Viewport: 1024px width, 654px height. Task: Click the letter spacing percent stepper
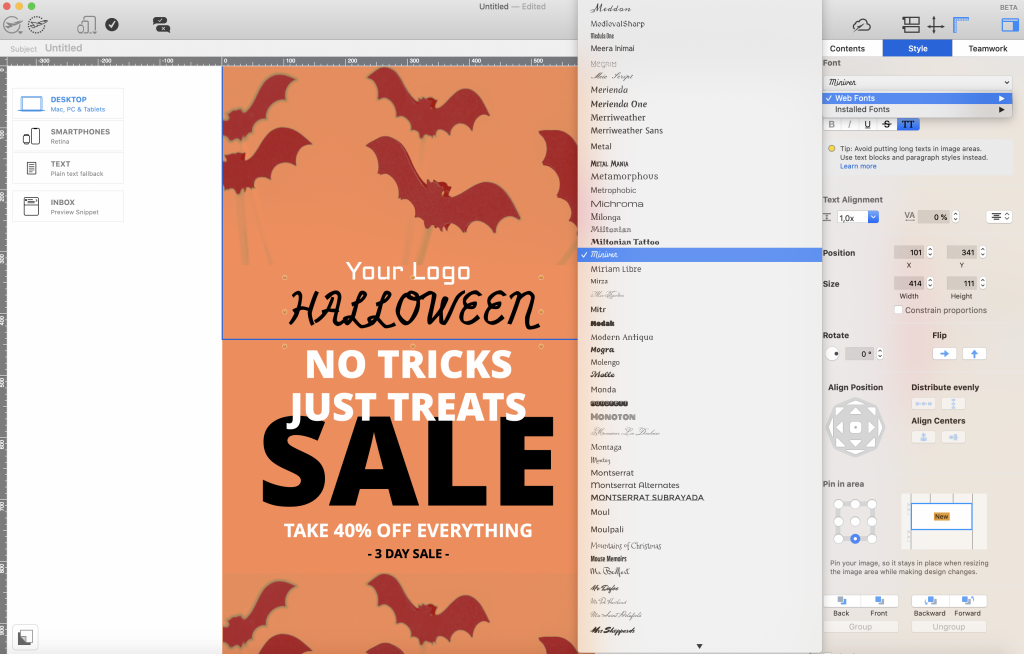click(x=956, y=217)
